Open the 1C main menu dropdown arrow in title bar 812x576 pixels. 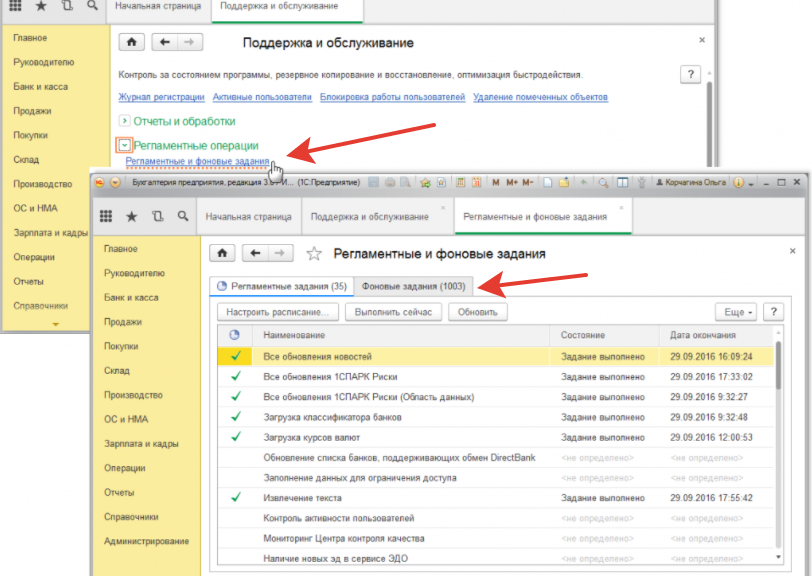115,182
